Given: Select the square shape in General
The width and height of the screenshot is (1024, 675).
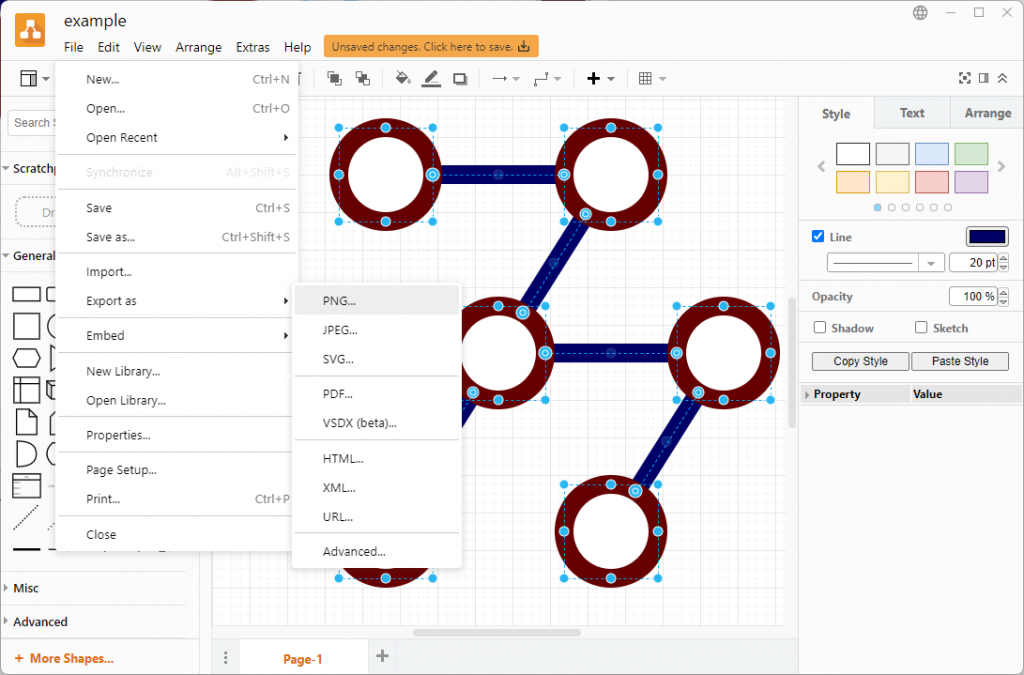Looking at the screenshot, I should [26, 326].
